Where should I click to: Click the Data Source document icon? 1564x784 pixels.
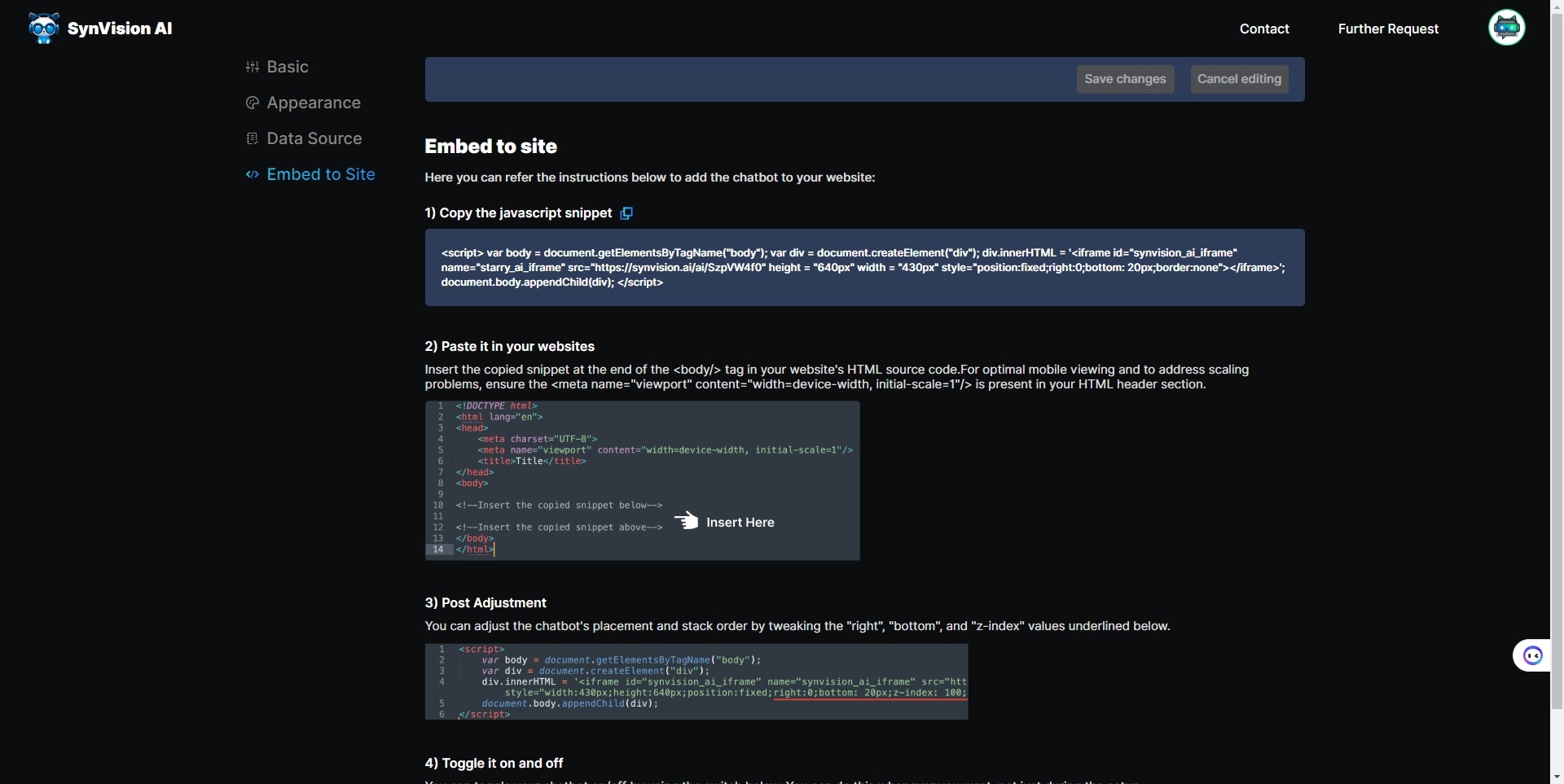[x=253, y=138]
